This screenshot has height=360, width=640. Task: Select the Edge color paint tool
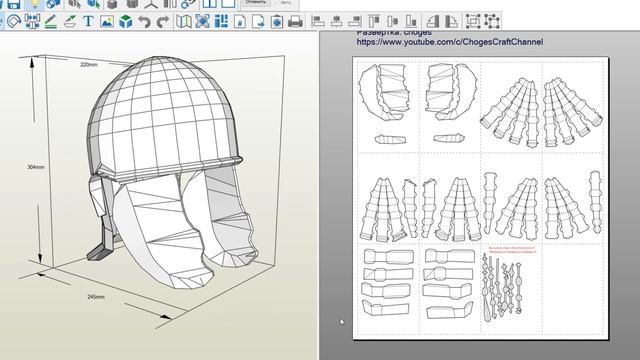pos(70,21)
